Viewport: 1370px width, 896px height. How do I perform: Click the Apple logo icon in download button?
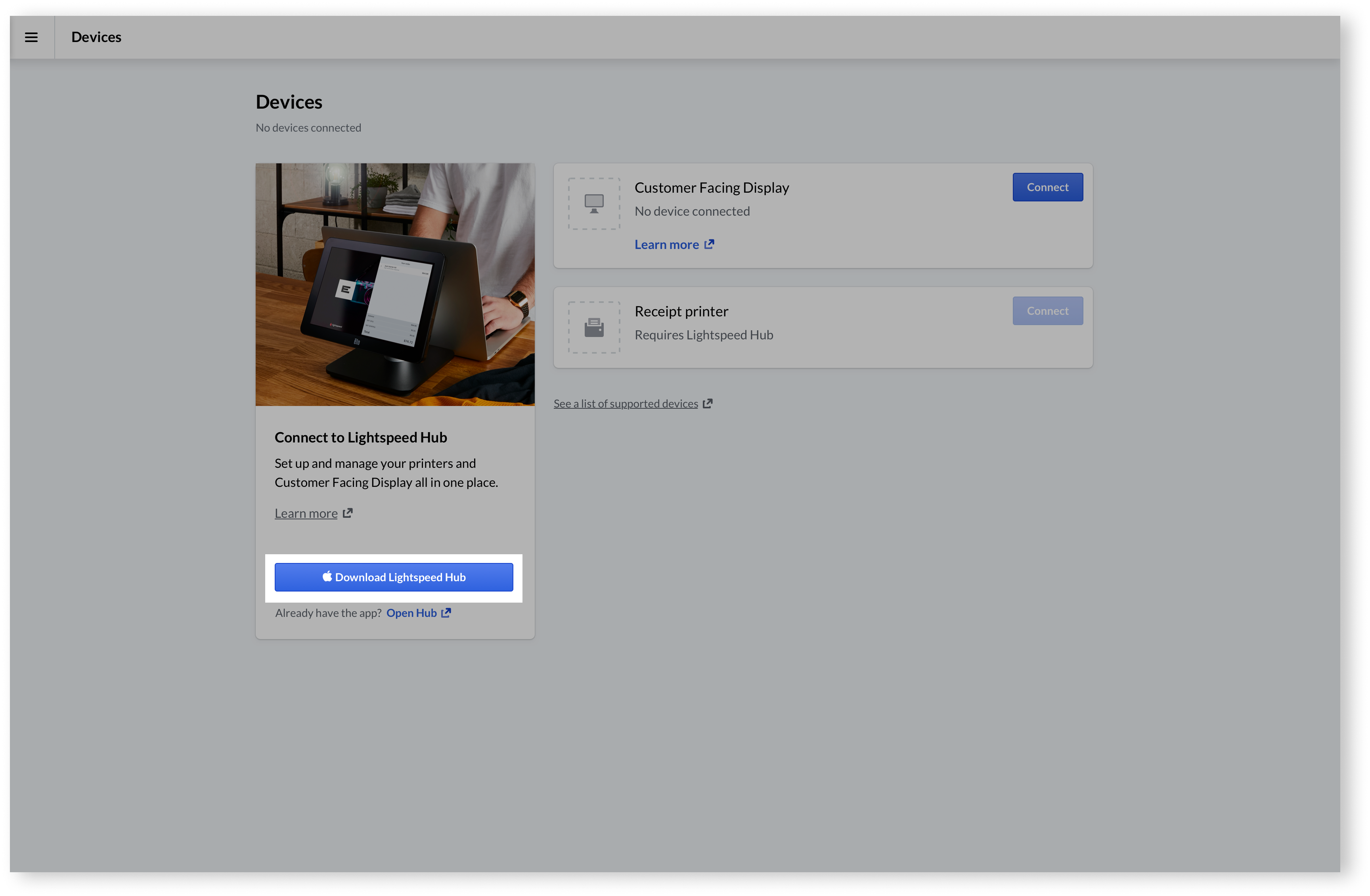pyautogui.click(x=327, y=576)
